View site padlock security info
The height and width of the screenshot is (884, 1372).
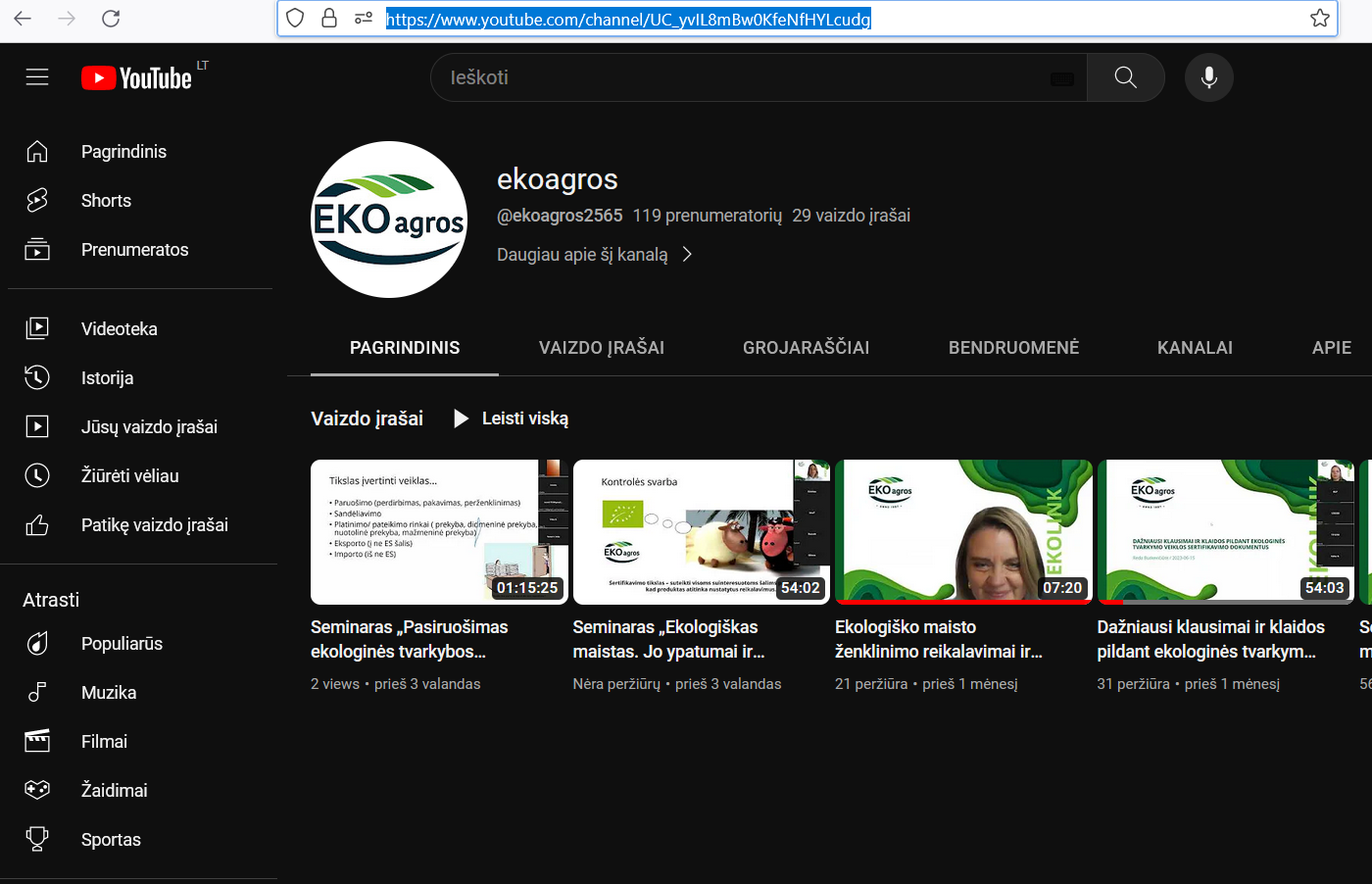[x=329, y=18]
